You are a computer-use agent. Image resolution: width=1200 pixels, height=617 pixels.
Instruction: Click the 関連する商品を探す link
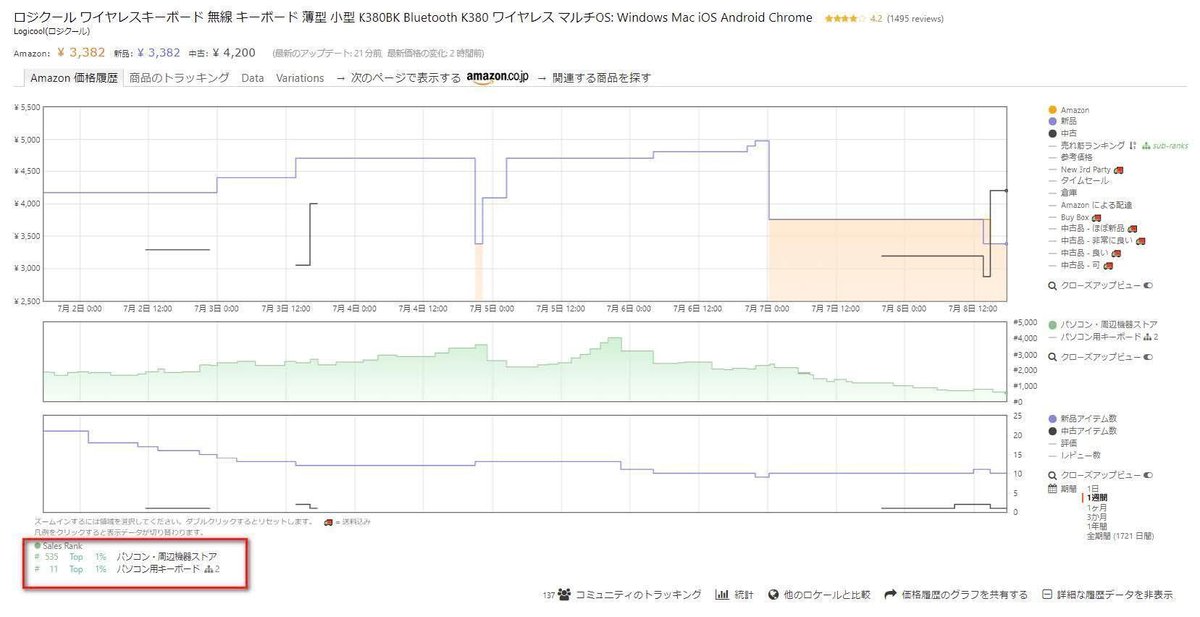point(601,77)
